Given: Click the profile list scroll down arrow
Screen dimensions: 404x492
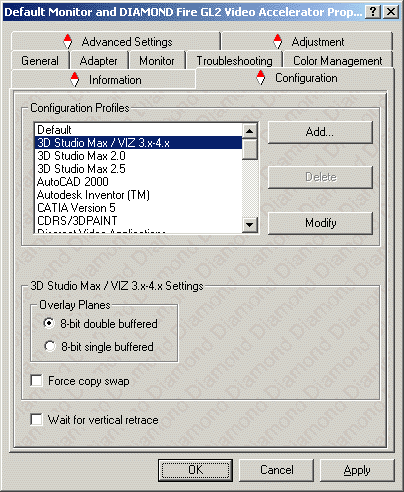Looking at the screenshot, I should click(250, 225).
